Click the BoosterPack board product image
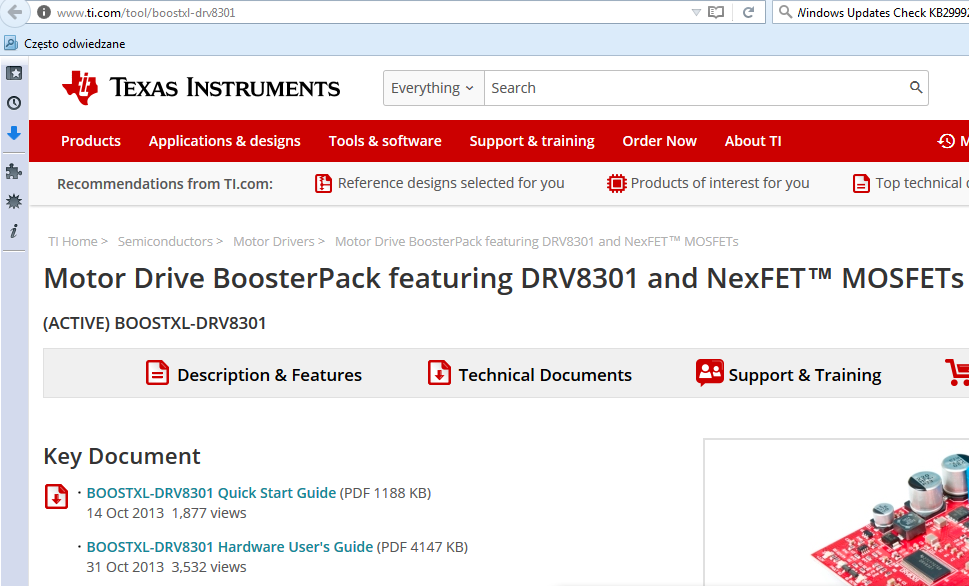 click(890, 519)
